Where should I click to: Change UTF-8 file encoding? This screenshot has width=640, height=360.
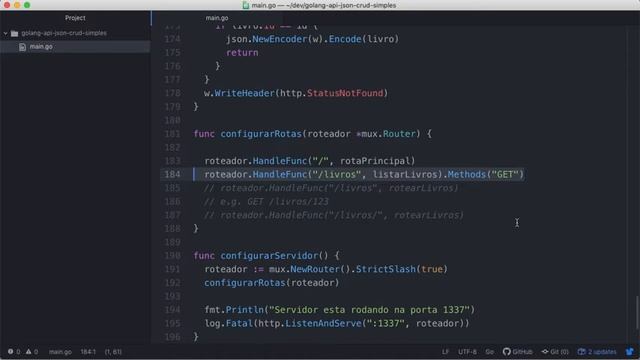[x=467, y=352]
